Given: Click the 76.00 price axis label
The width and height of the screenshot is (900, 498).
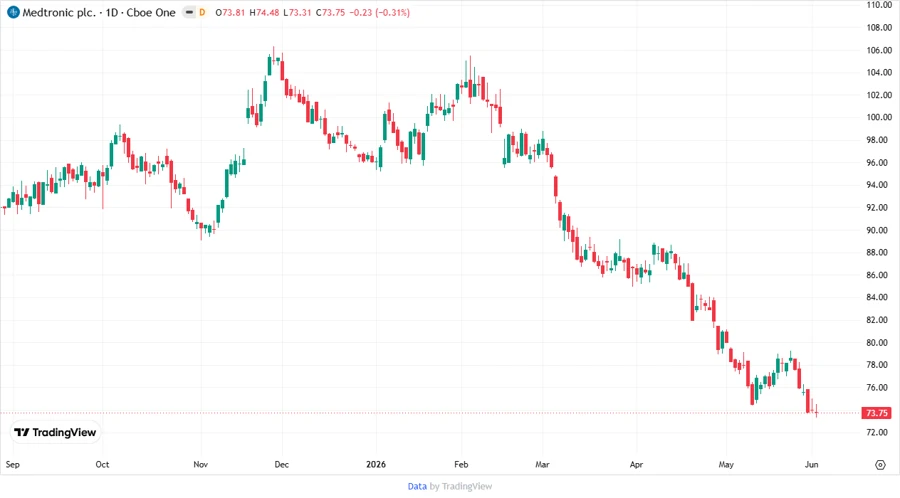Looking at the screenshot, I should pos(879,387).
